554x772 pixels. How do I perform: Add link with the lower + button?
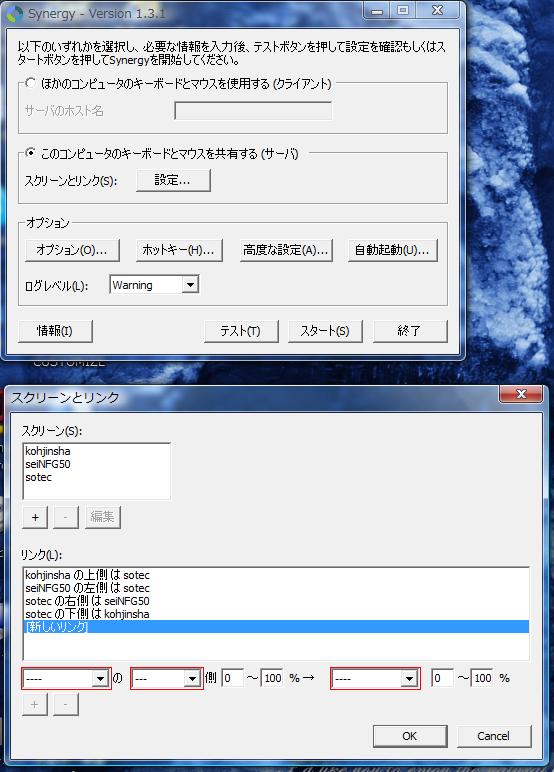(35, 705)
